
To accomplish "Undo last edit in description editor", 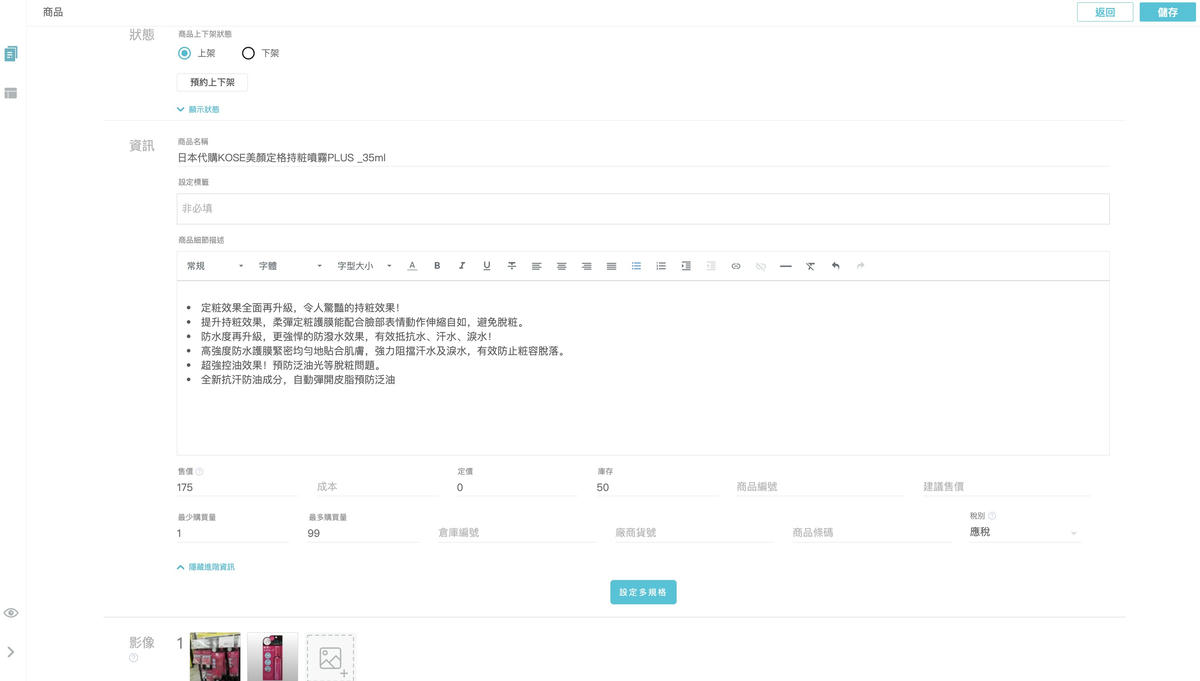I will [x=835, y=266].
